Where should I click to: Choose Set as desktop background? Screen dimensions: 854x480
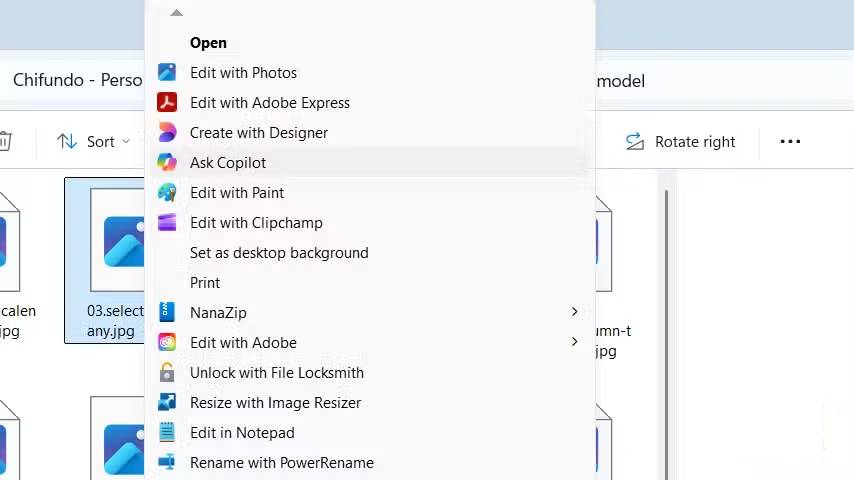click(279, 253)
